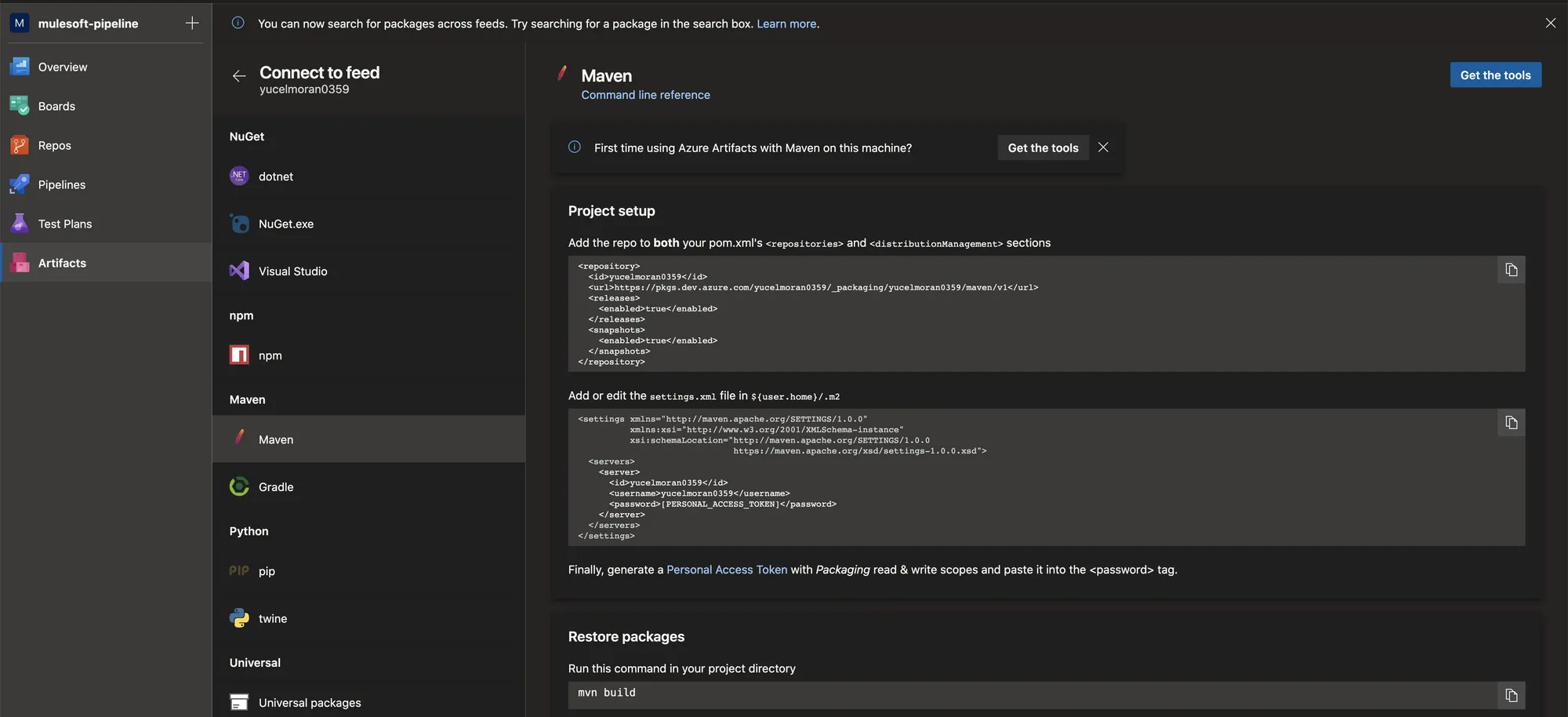Close the package search banner
The height and width of the screenshot is (717, 1568).
point(1551,23)
